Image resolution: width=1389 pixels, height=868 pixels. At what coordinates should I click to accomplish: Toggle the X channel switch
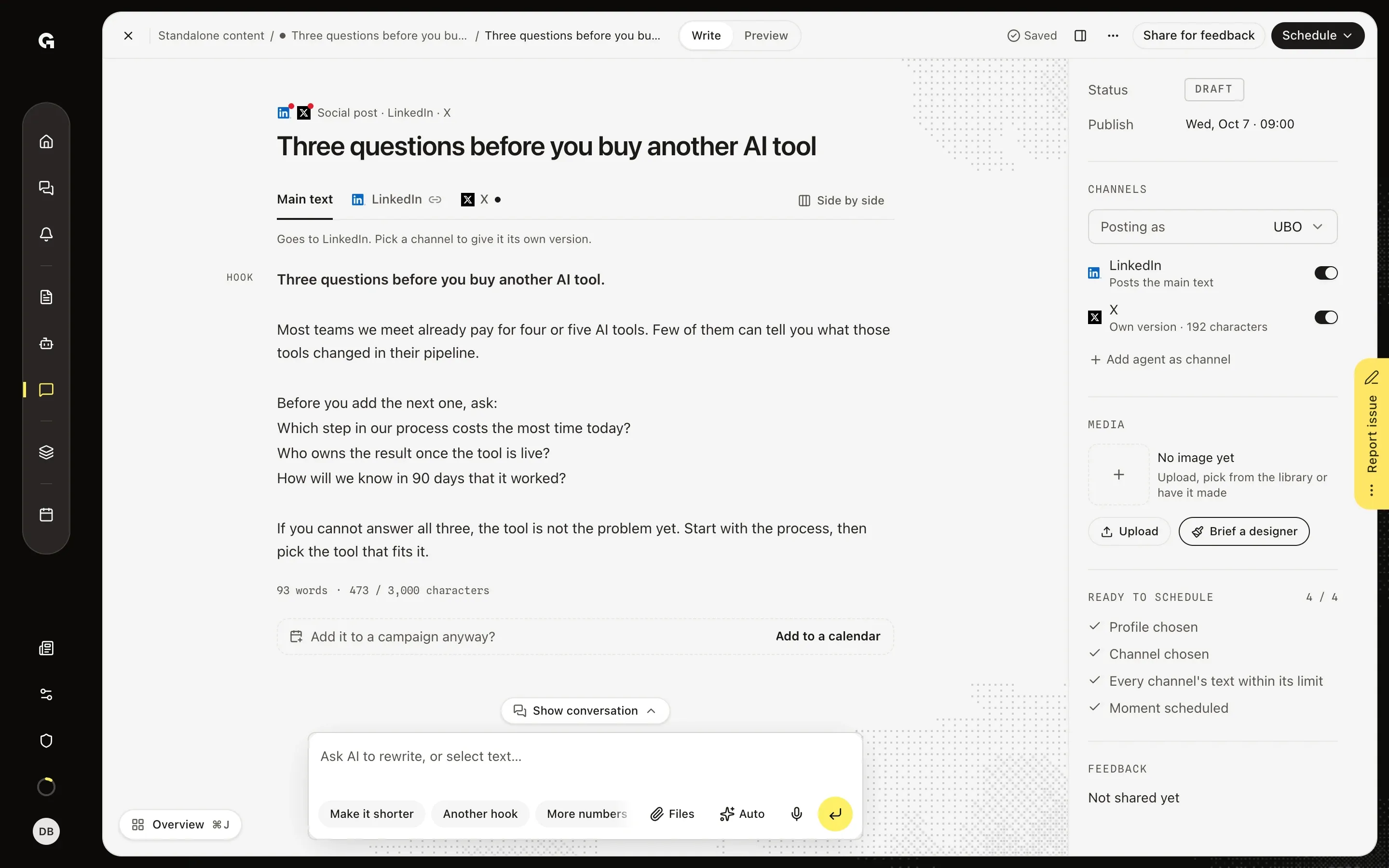[x=1326, y=317]
